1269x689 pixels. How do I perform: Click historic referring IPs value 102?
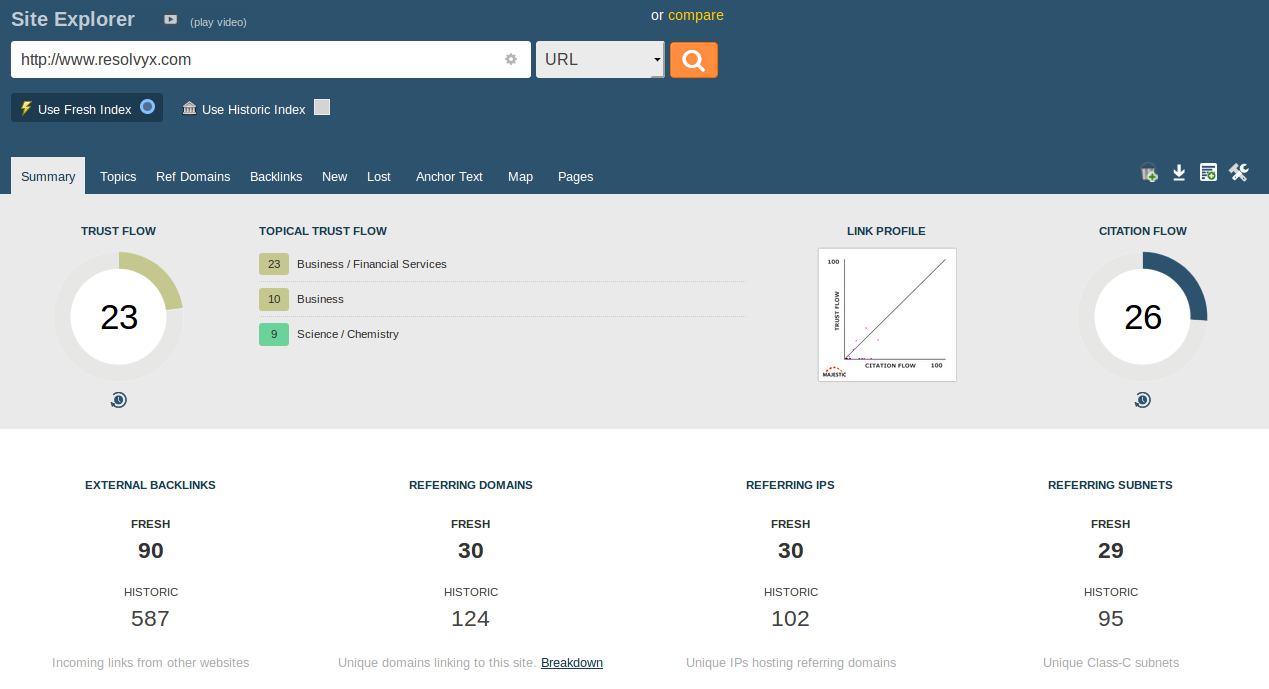(791, 618)
